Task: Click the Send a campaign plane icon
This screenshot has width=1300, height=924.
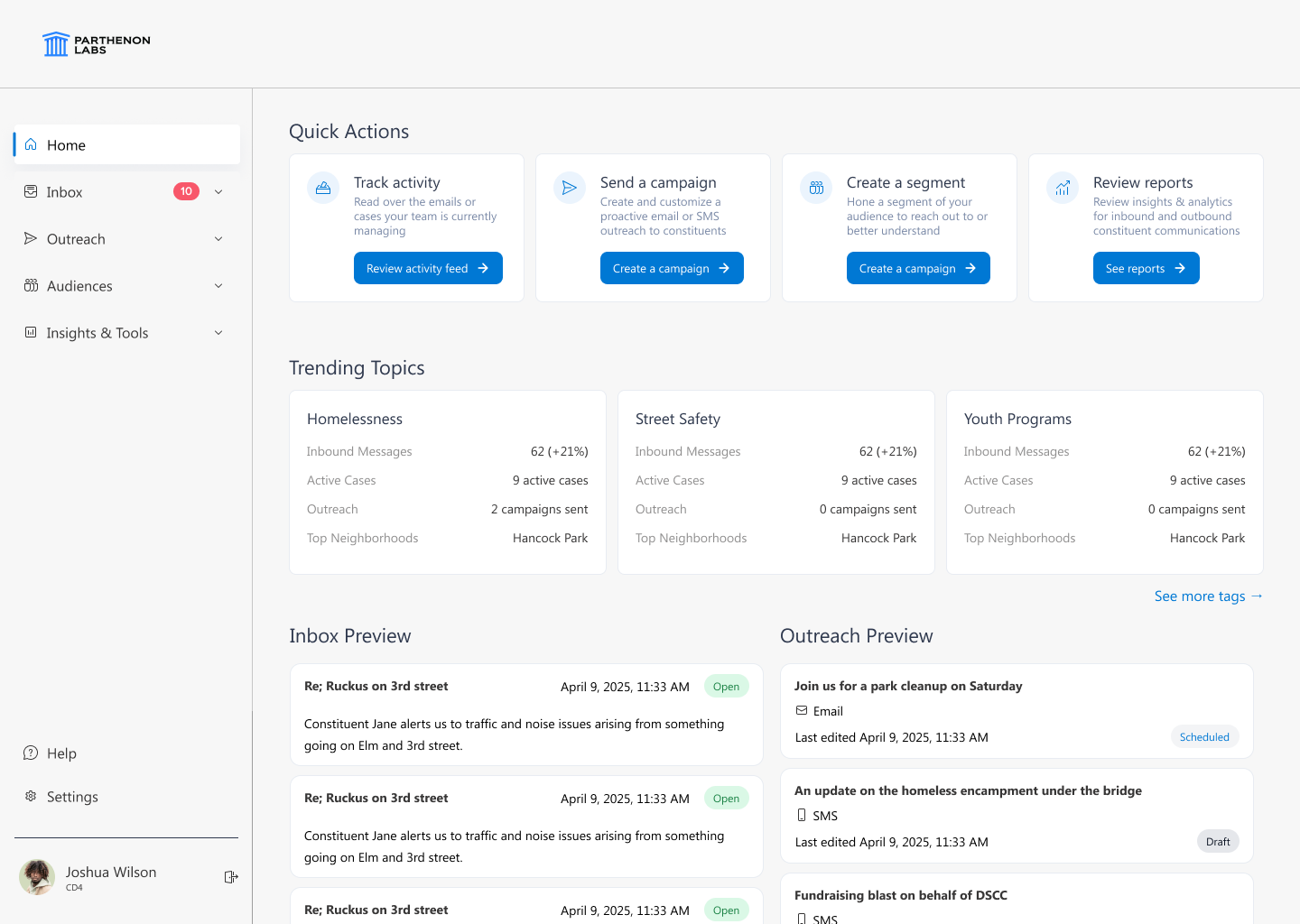Action: coord(570,188)
